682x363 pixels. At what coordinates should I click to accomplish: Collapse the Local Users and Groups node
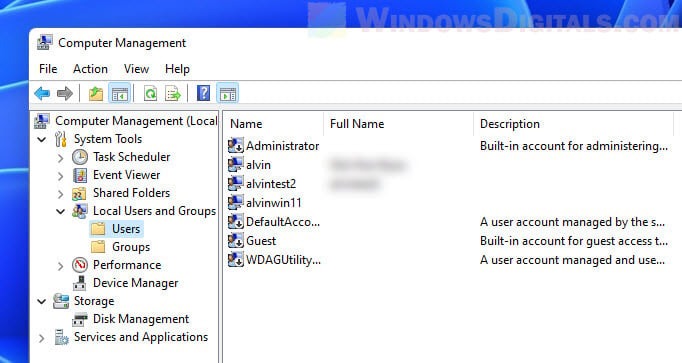click(60, 212)
